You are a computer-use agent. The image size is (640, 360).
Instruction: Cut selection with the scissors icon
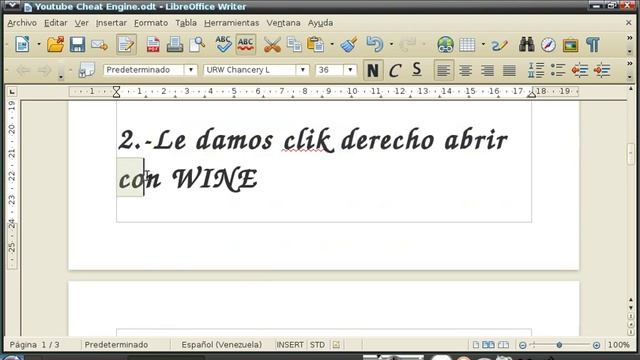click(x=272, y=44)
